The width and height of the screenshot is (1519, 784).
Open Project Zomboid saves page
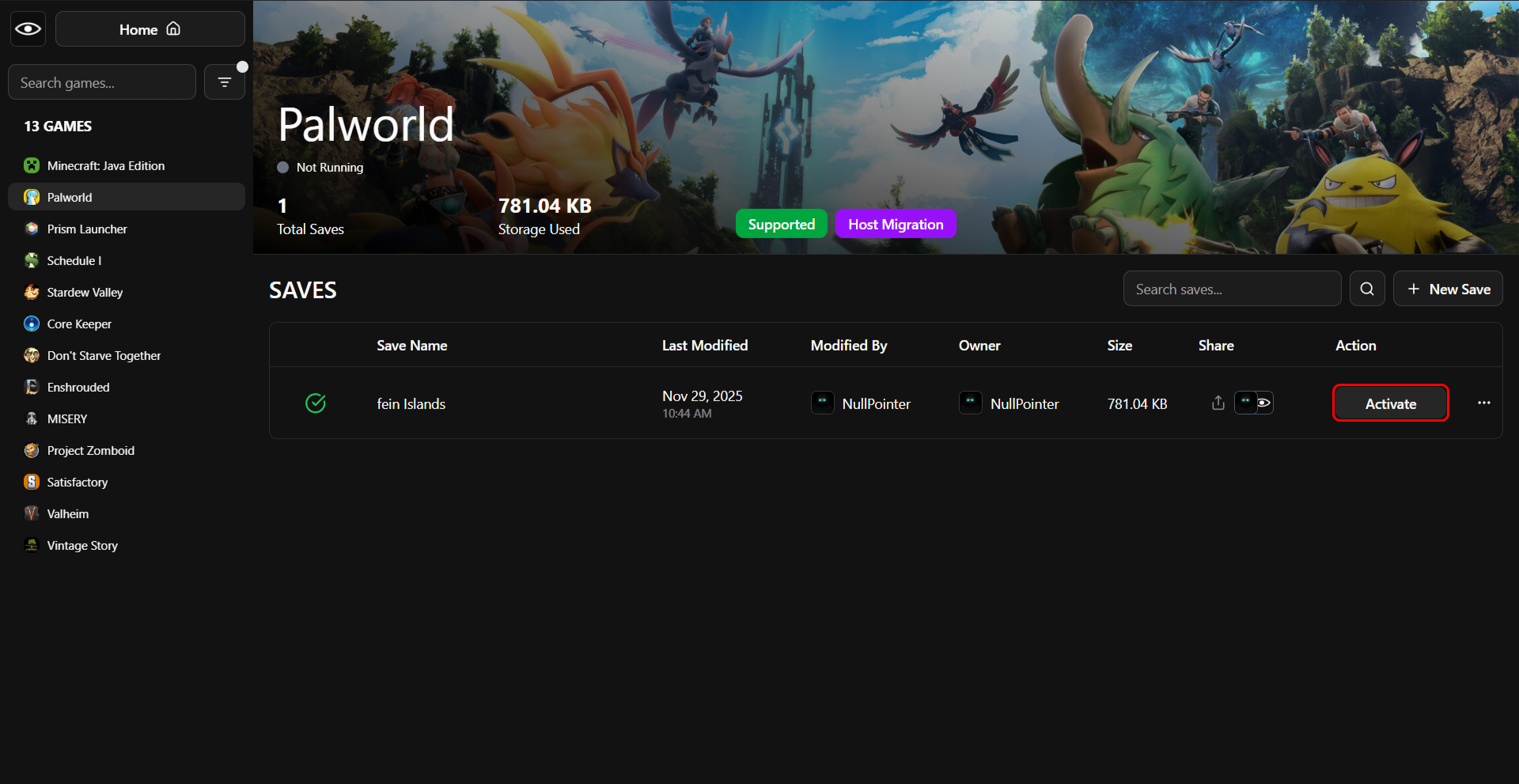point(127,450)
